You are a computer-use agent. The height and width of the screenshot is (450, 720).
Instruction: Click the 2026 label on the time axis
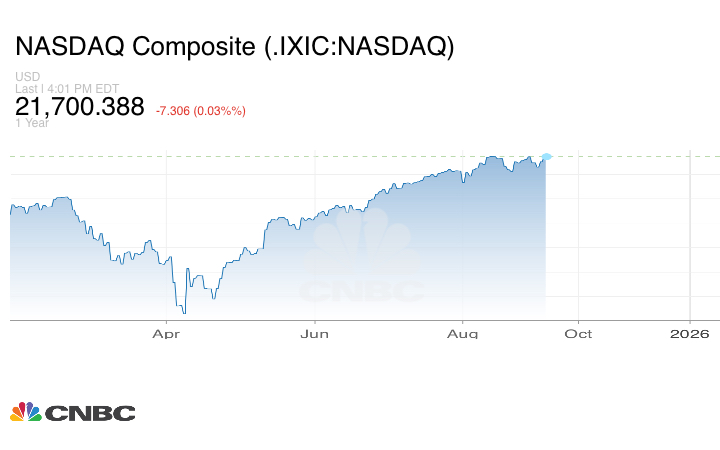[690, 333]
